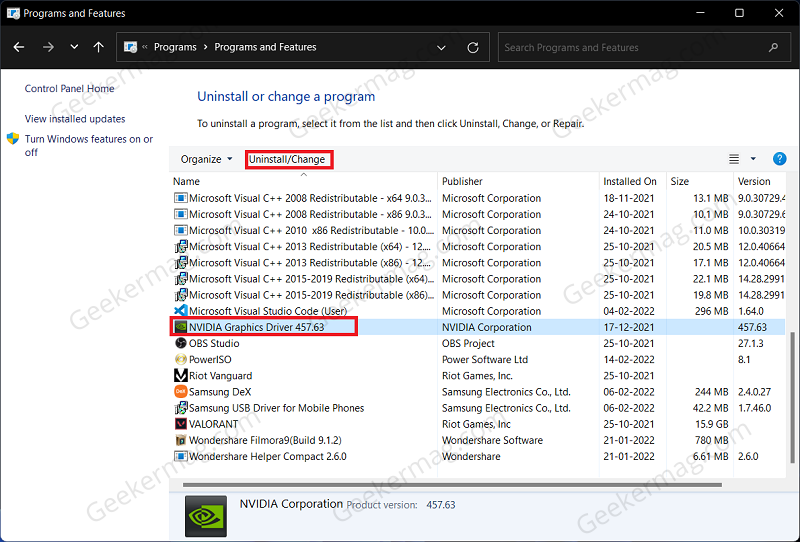Click Microsoft Visual Studio Code (User) name

(268, 311)
